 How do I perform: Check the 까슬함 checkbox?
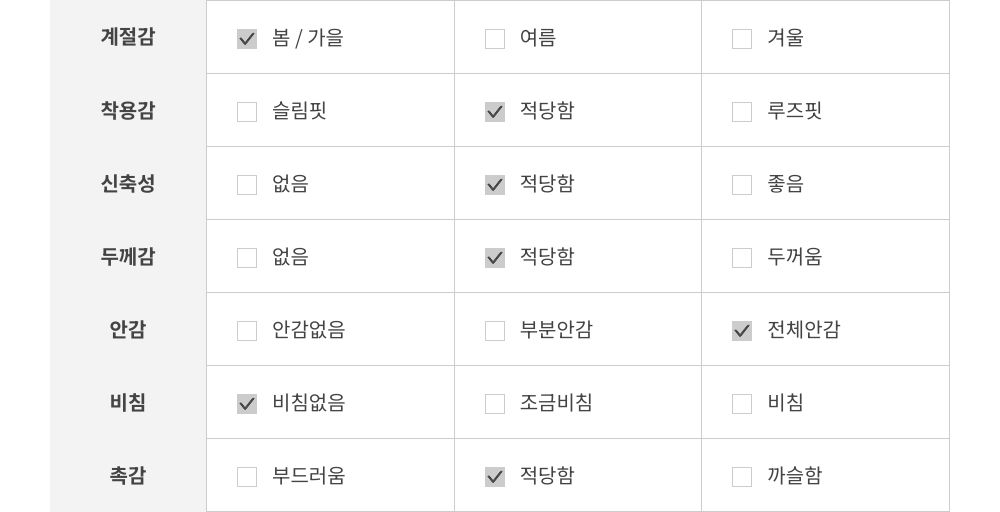pyautogui.click(x=742, y=477)
